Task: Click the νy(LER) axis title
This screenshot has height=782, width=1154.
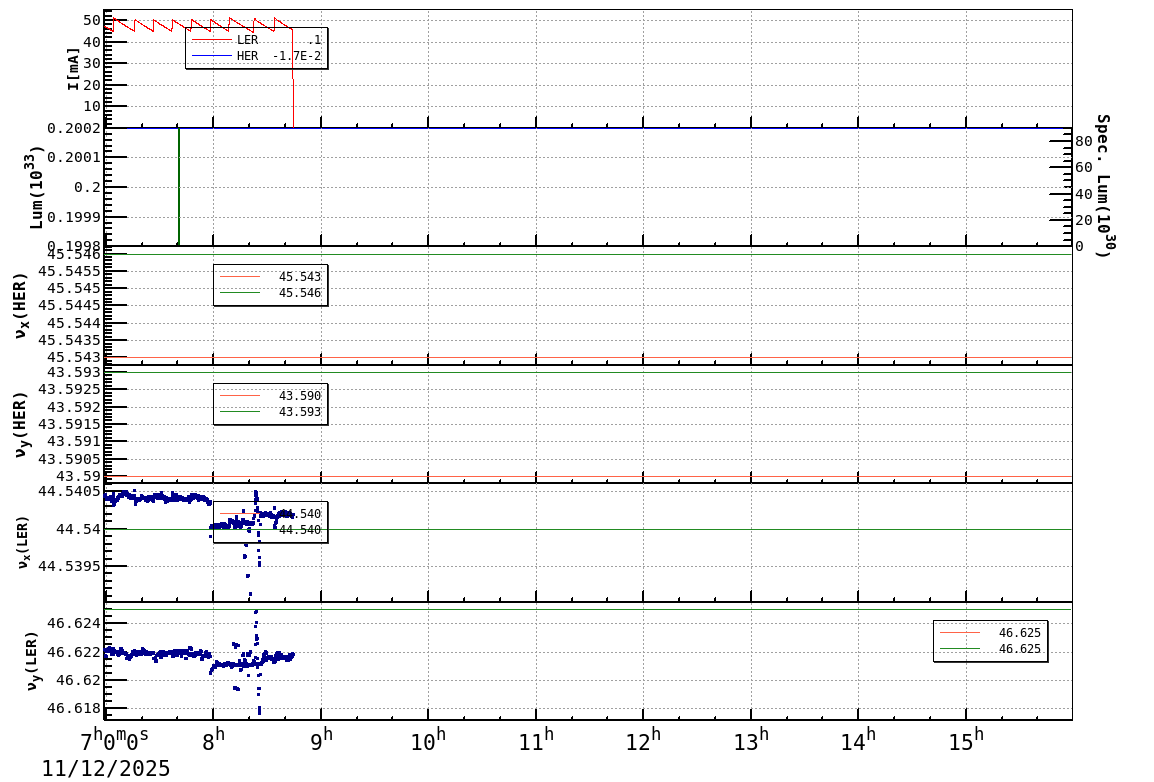Action: [32, 660]
